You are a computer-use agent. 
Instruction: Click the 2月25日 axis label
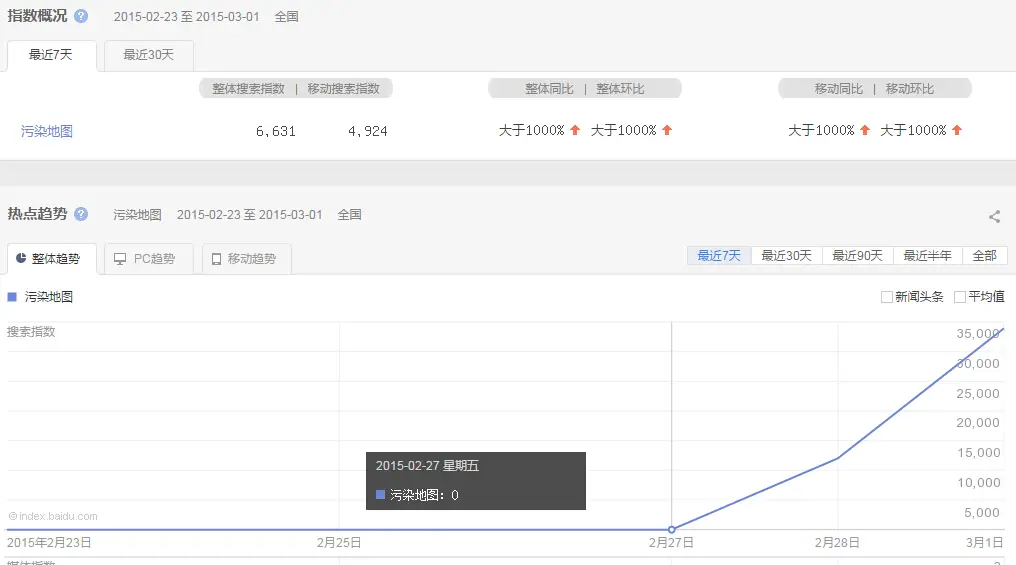(x=339, y=542)
